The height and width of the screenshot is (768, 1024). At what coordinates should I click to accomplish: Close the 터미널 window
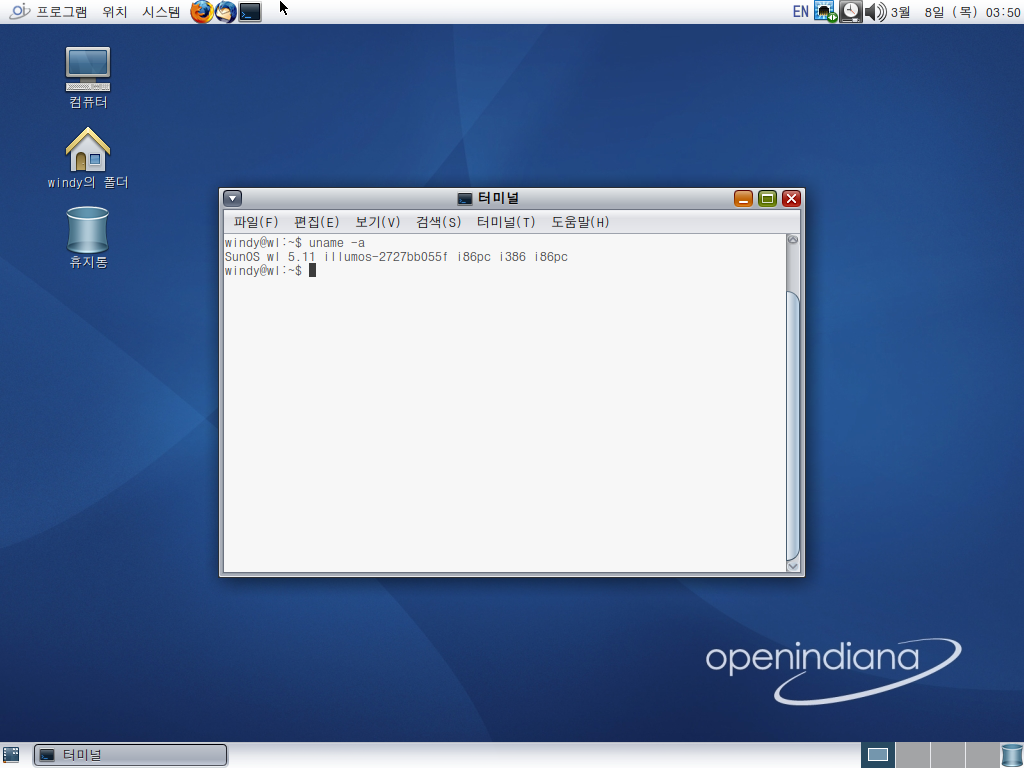(x=792, y=199)
